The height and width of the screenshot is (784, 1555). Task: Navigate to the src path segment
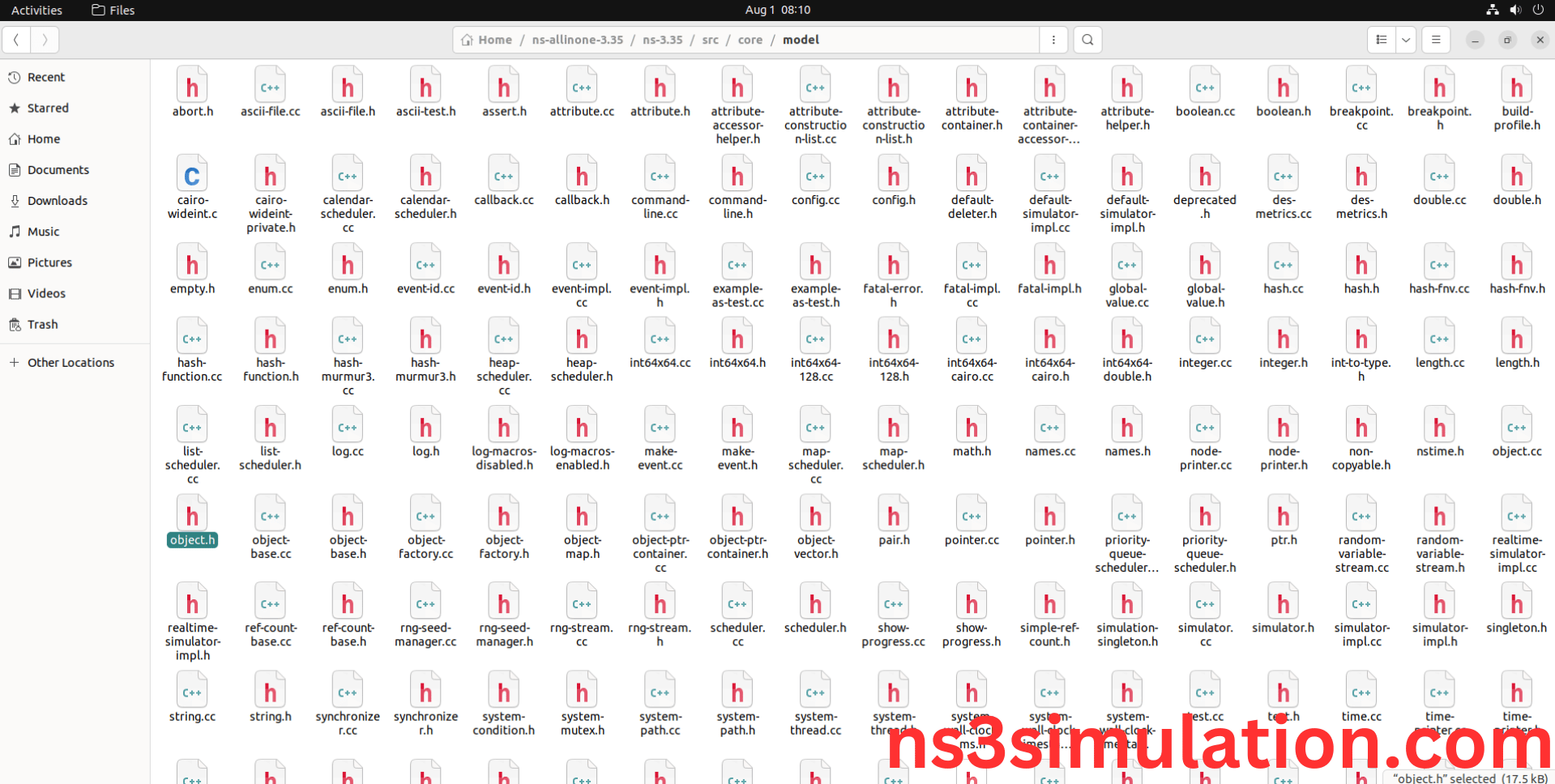point(710,40)
